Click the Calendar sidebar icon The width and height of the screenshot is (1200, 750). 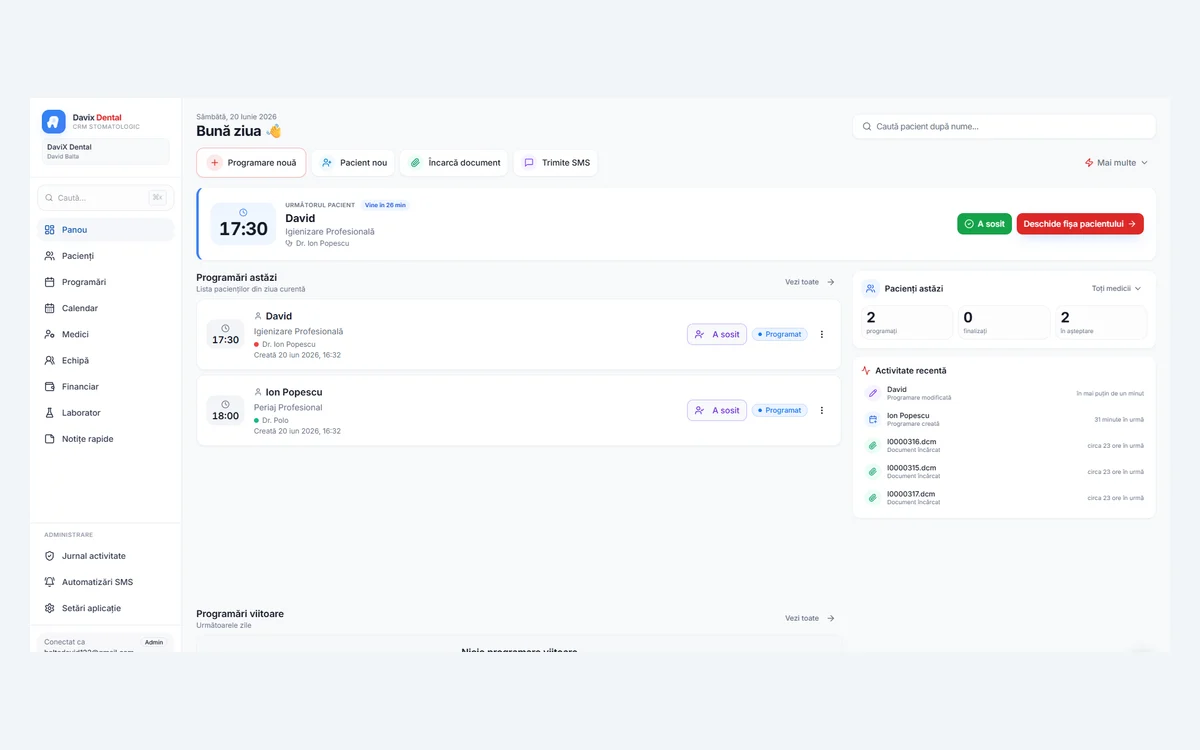pos(50,308)
